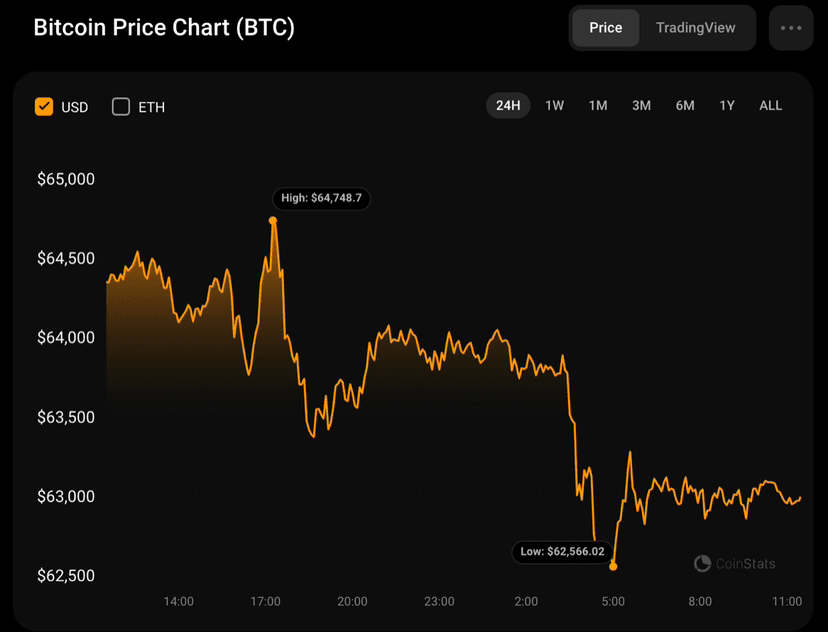The image size is (828, 632).
Task: Click the 17:00 time axis label
Action: (x=265, y=602)
